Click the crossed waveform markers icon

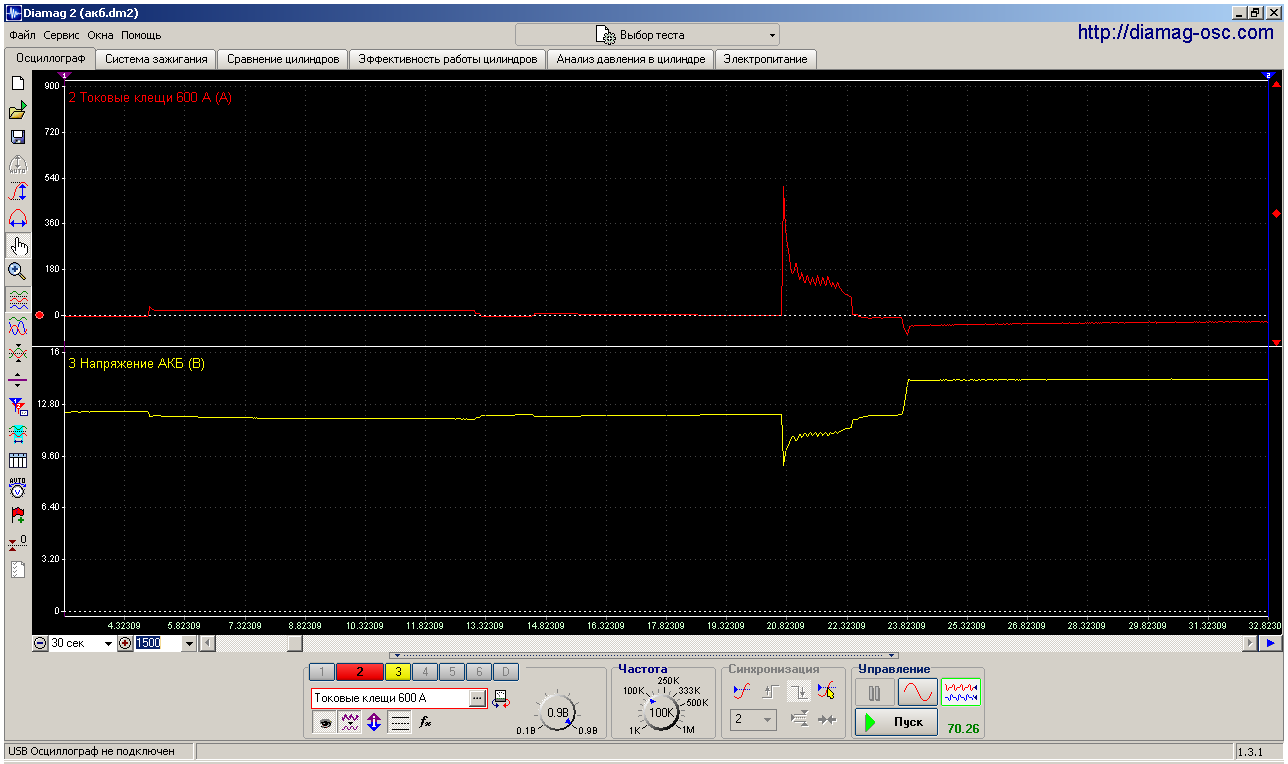(18, 353)
